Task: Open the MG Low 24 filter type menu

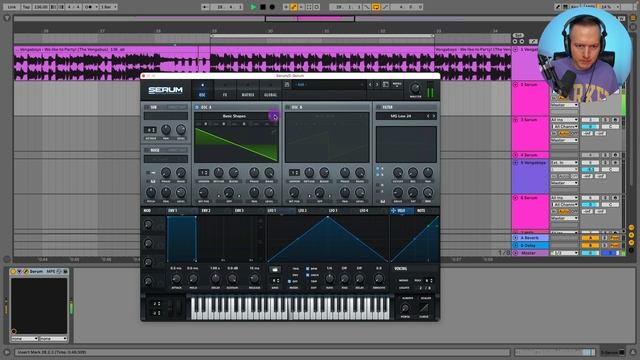Action: (x=400, y=116)
